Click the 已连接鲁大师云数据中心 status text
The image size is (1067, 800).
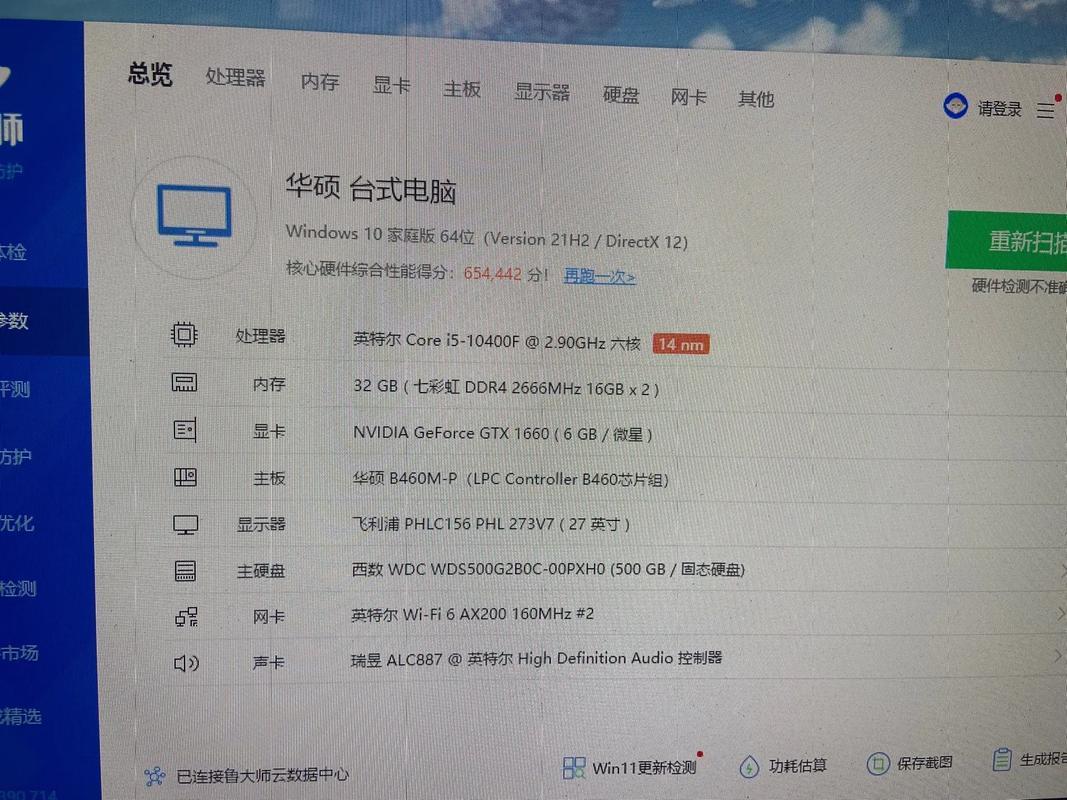point(262,775)
